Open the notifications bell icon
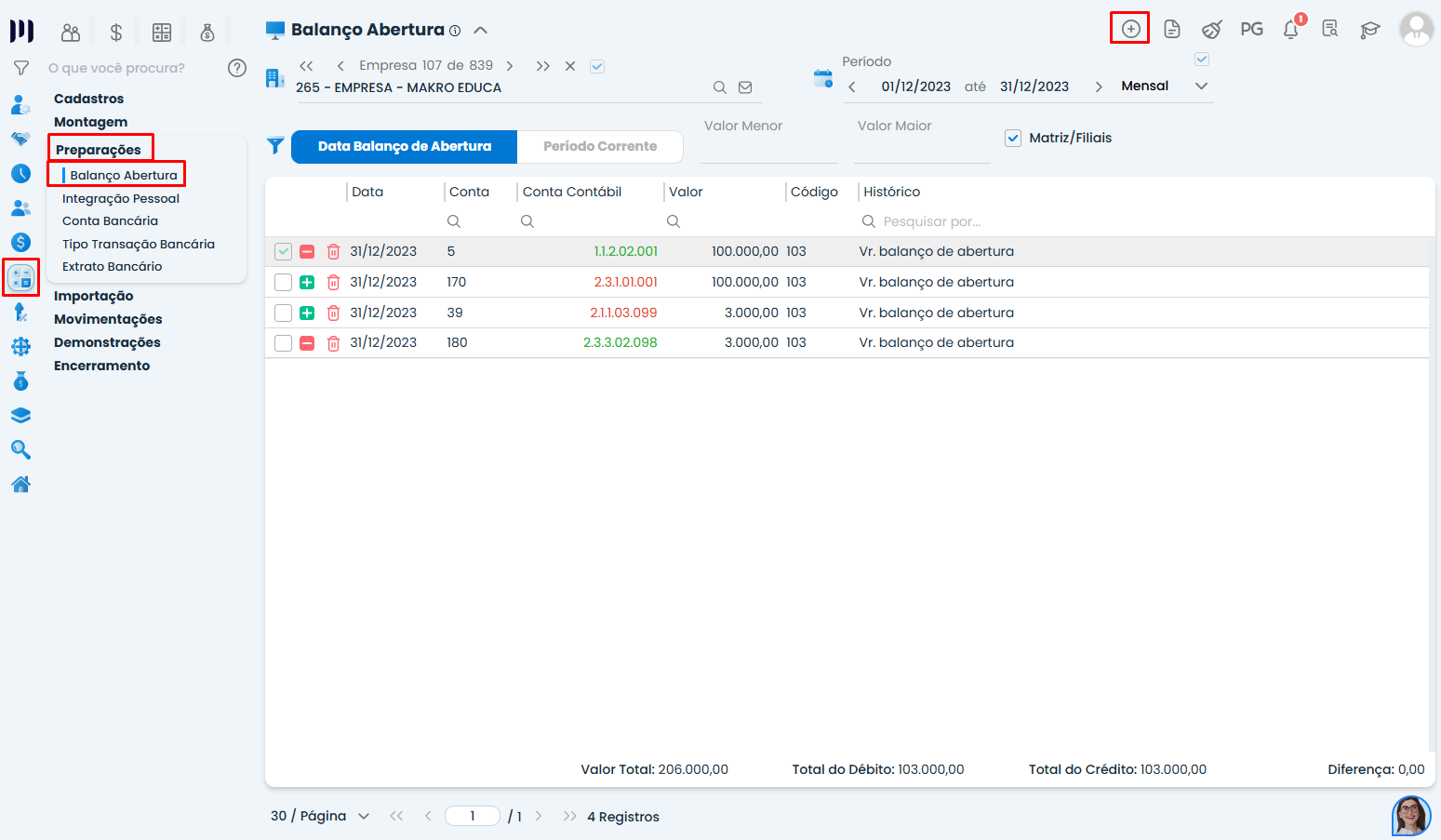This screenshot has width=1441, height=840. (x=1290, y=30)
